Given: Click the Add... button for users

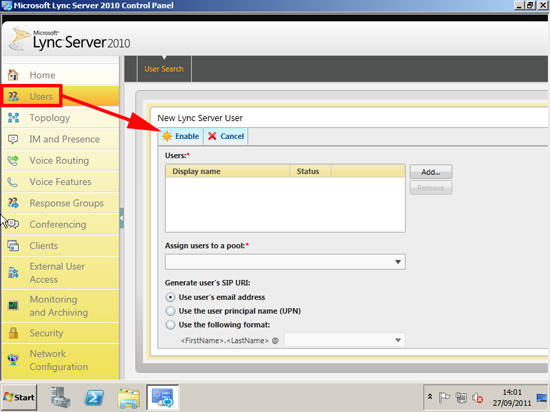Looking at the screenshot, I should coord(431,172).
